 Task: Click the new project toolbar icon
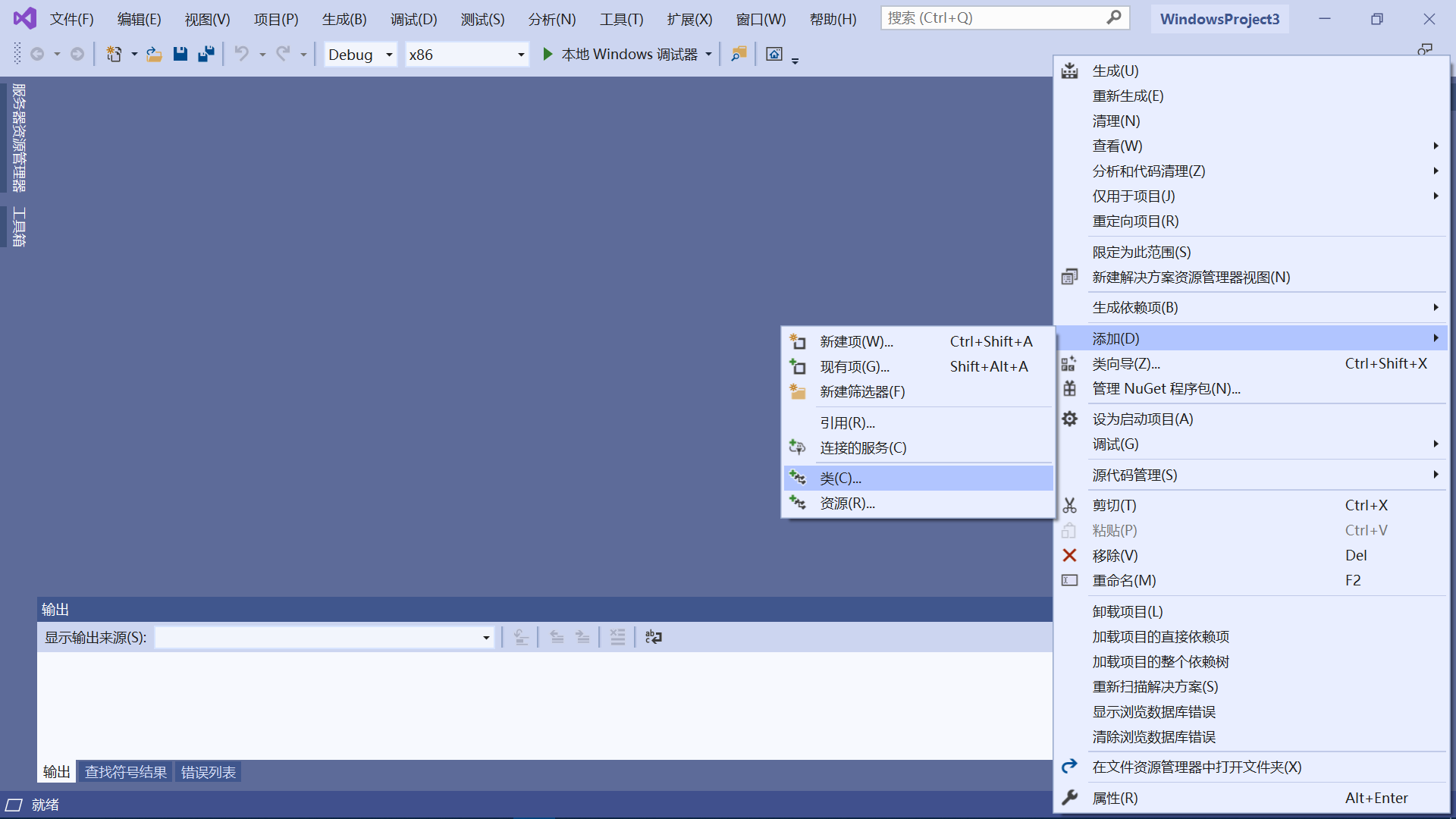[114, 54]
